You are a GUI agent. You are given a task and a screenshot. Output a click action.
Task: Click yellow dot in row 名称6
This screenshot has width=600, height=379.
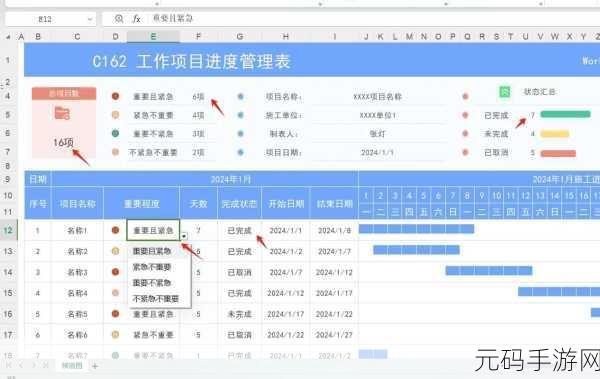115,334
